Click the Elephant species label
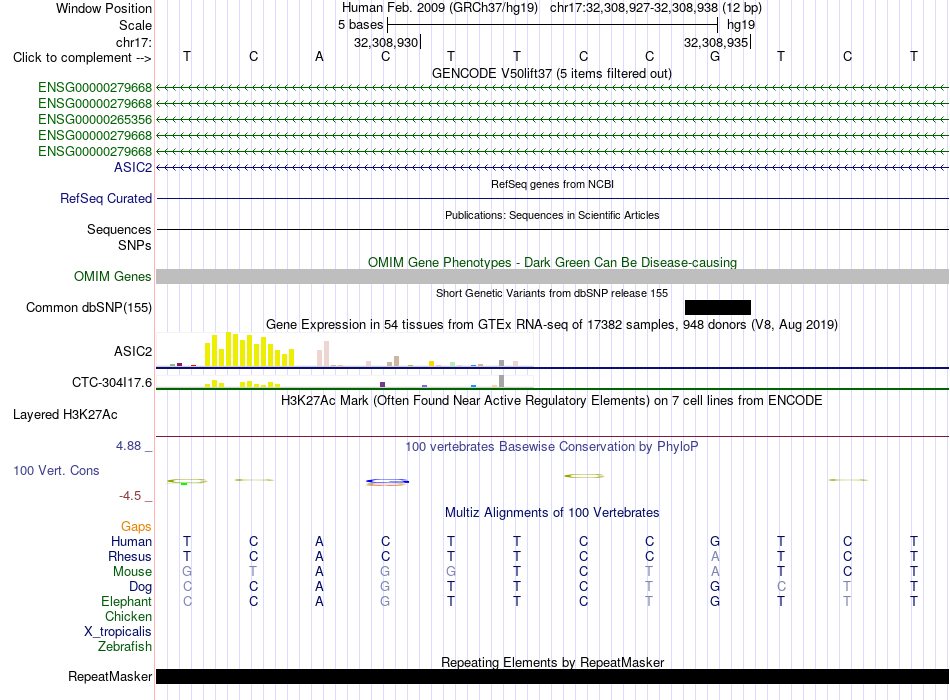 (126, 601)
